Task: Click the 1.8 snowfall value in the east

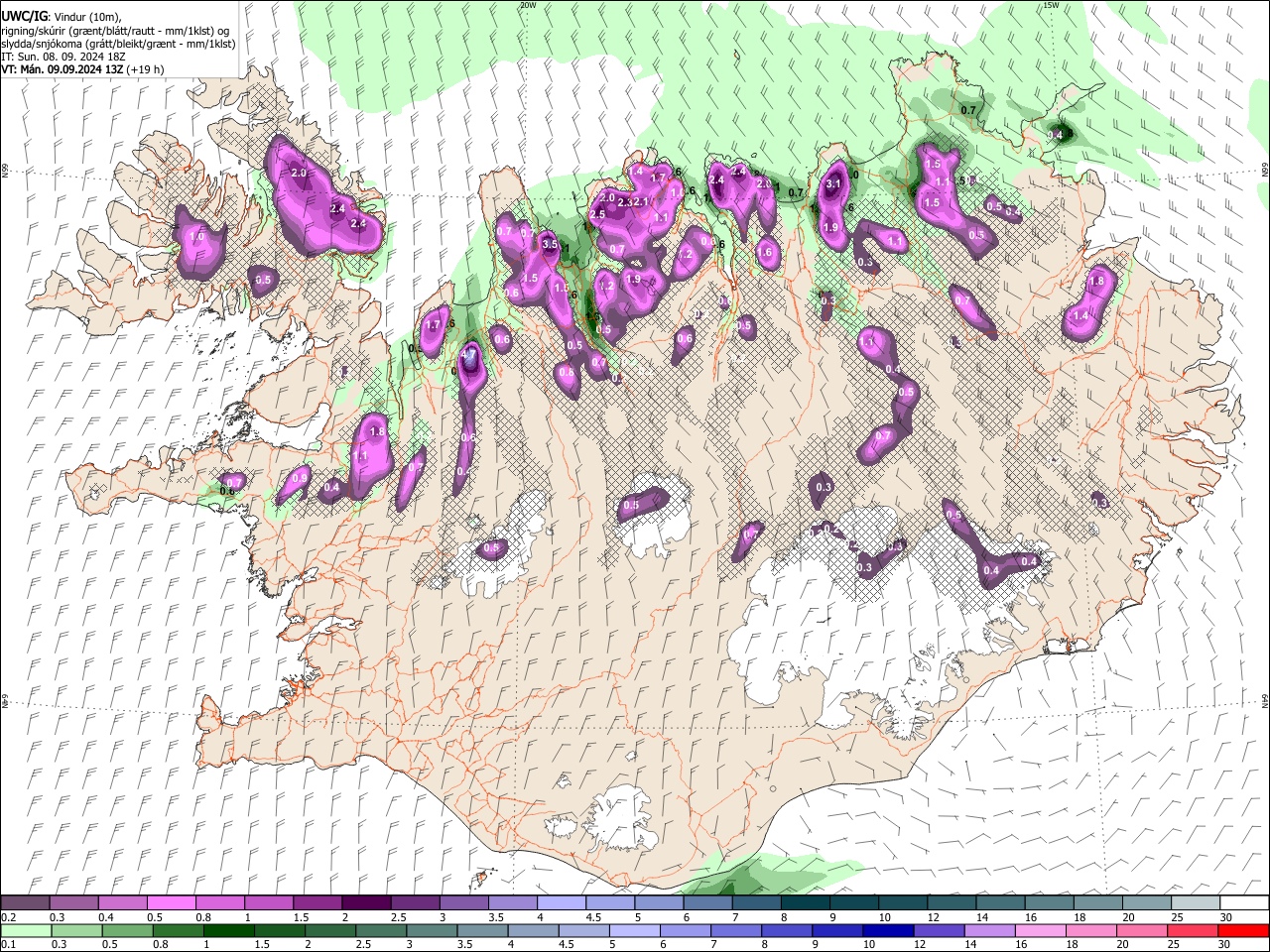Action: pos(1096,282)
